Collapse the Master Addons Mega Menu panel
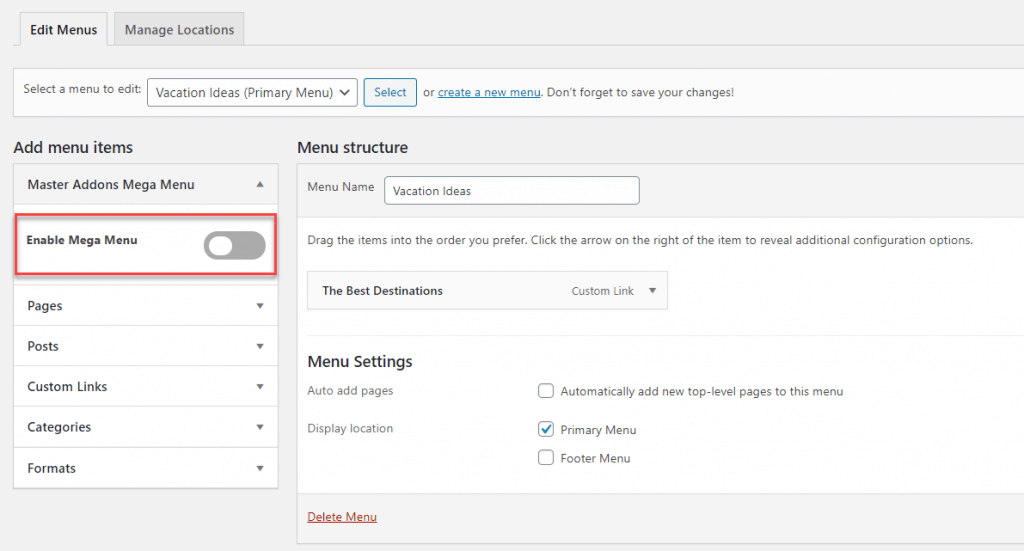The image size is (1024, 551). pos(260,185)
